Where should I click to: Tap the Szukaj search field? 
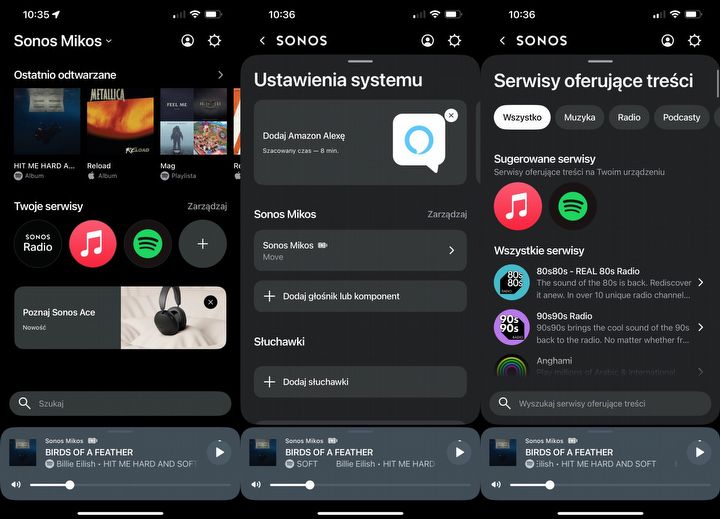click(x=120, y=403)
